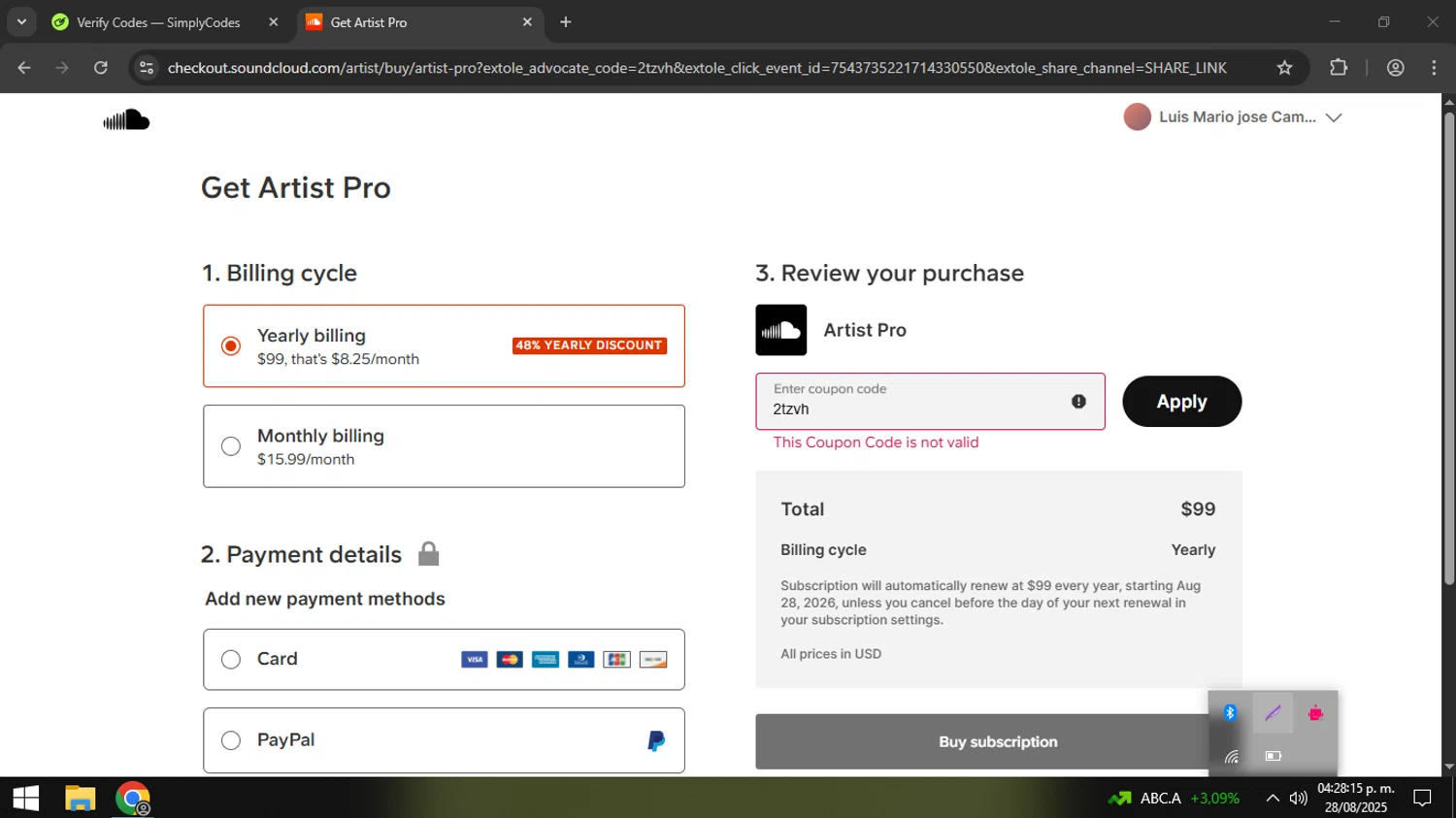Image resolution: width=1456 pixels, height=818 pixels.
Task: Open the notification center icon
Action: tap(1422, 799)
